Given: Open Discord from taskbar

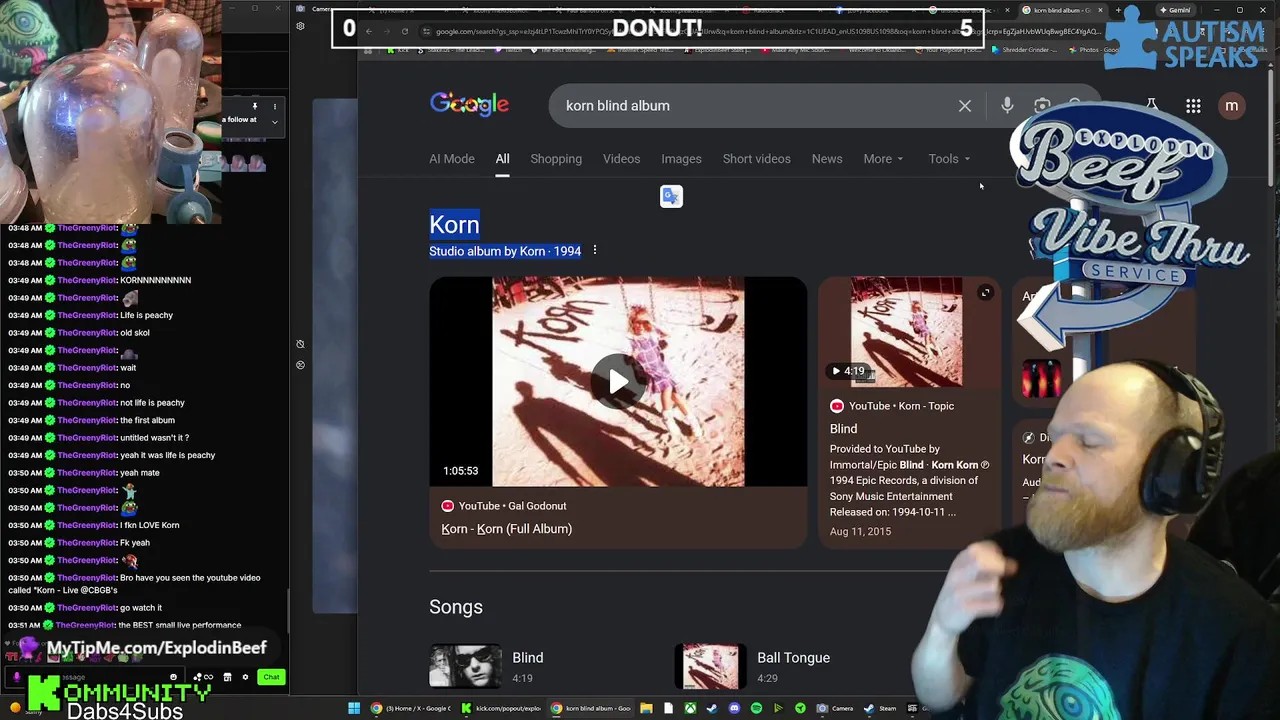Looking at the screenshot, I should [x=734, y=708].
